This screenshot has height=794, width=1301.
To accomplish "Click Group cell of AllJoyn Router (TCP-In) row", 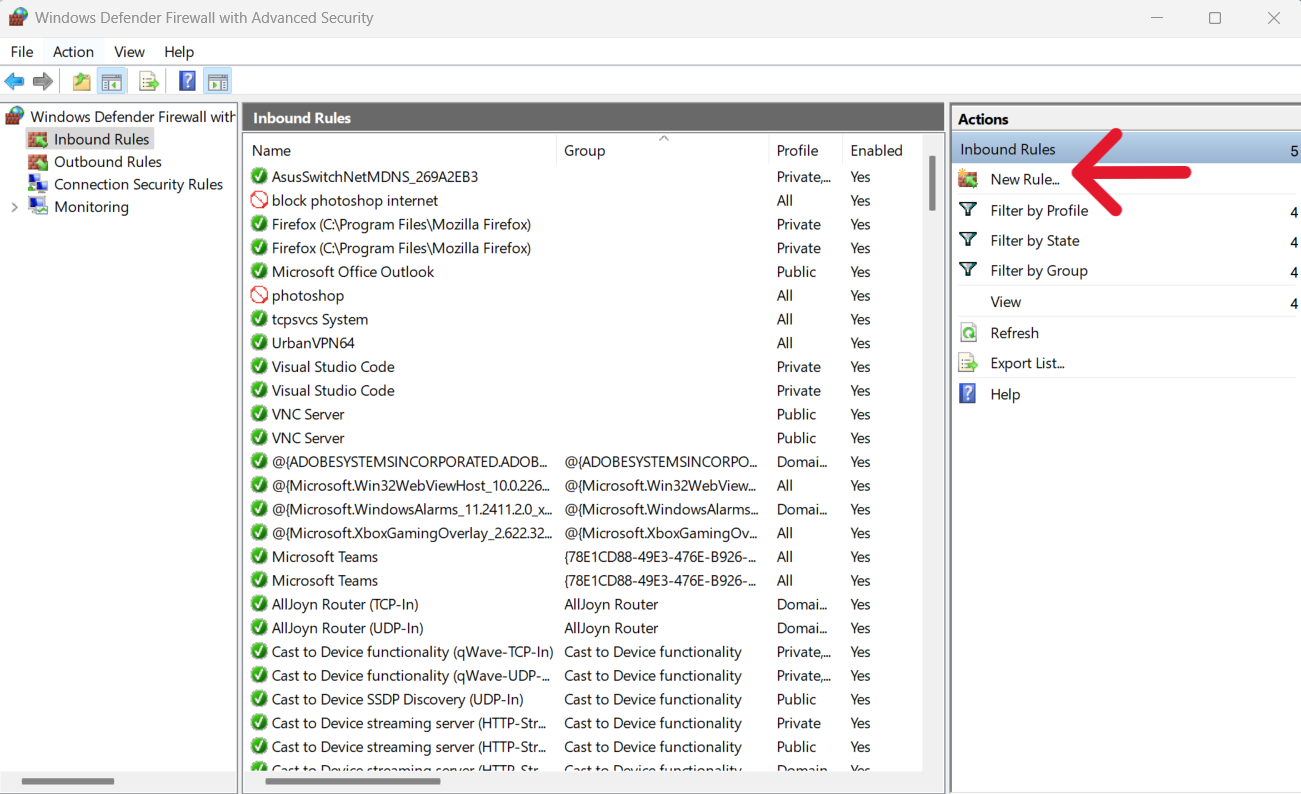I will 611,604.
